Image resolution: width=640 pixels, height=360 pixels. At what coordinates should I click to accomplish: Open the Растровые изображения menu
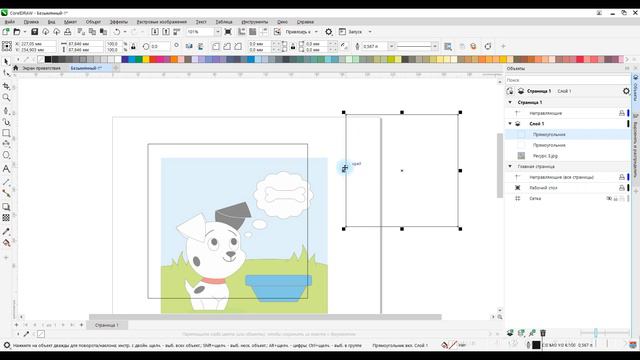(162, 22)
